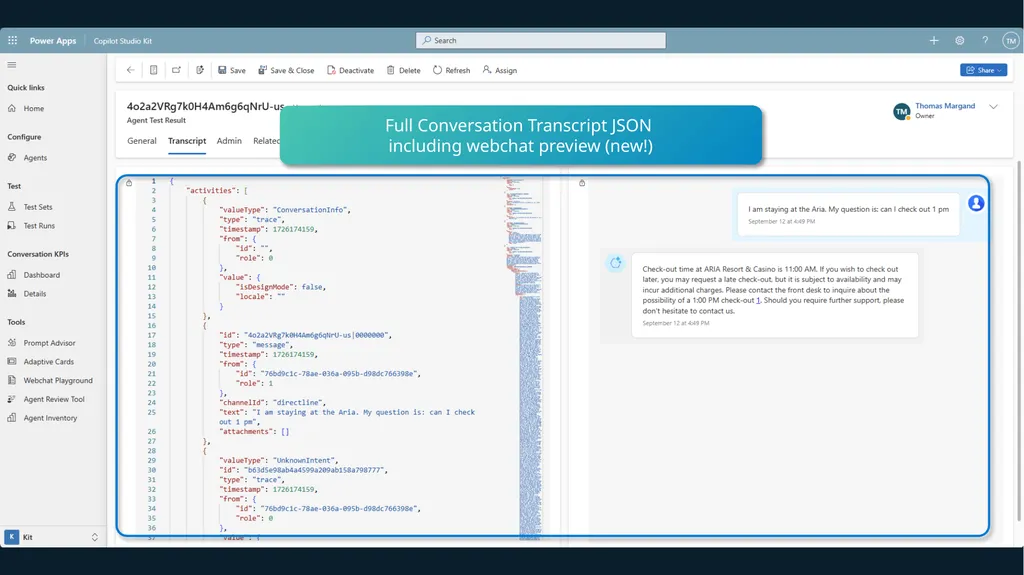Image resolution: width=1024 pixels, height=575 pixels.
Task: Go back using the back arrow
Action: point(131,70)
